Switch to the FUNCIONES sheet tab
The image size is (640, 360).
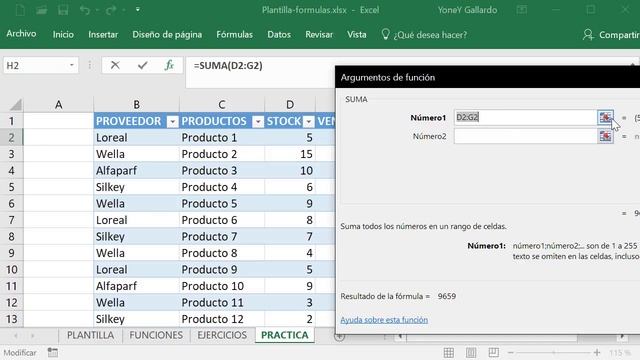pyautogui.click(x=156, y=335)
